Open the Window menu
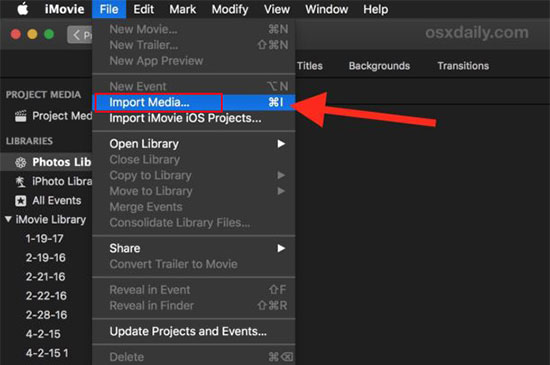This screenshot has height=365, width=550. click(327, 9)
